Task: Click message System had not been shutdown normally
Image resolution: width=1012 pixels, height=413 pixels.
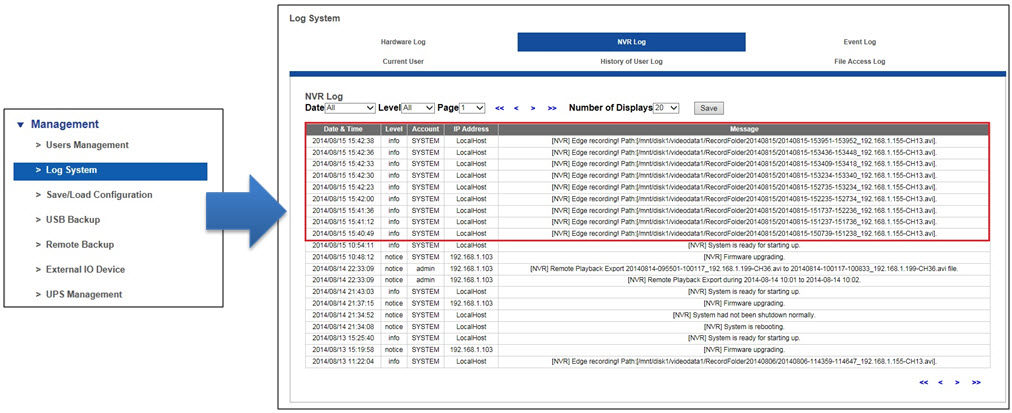Action: (x=744, y=315)
